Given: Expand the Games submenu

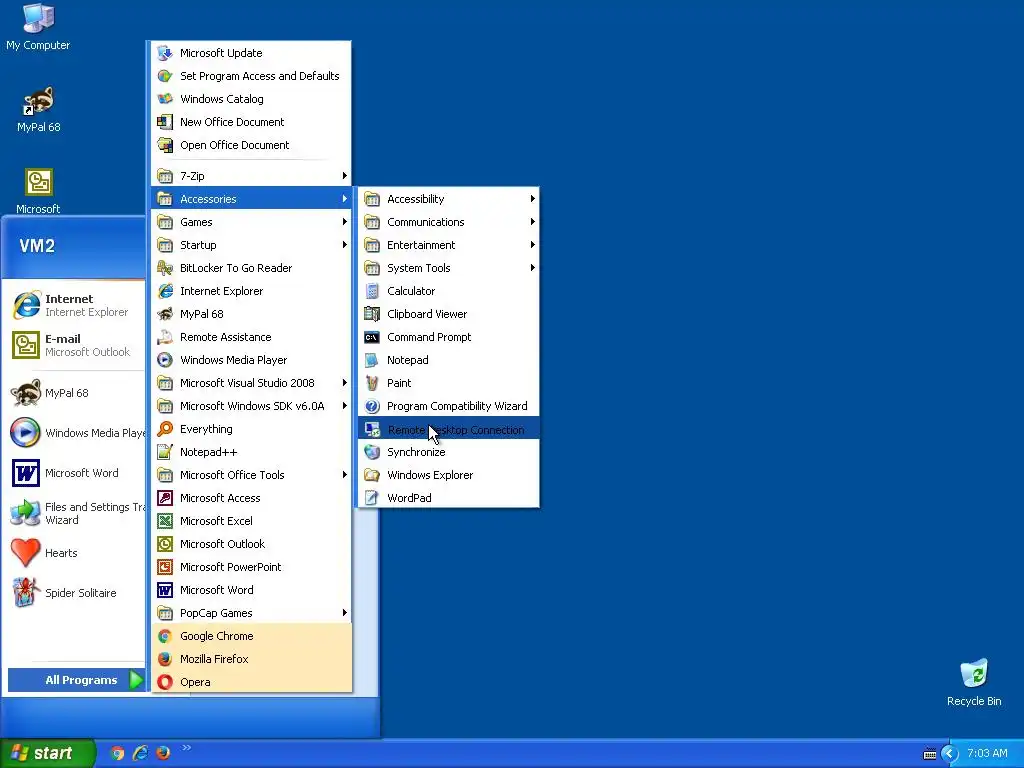Looking at the screenshot, I should click(x=251, y=222).
